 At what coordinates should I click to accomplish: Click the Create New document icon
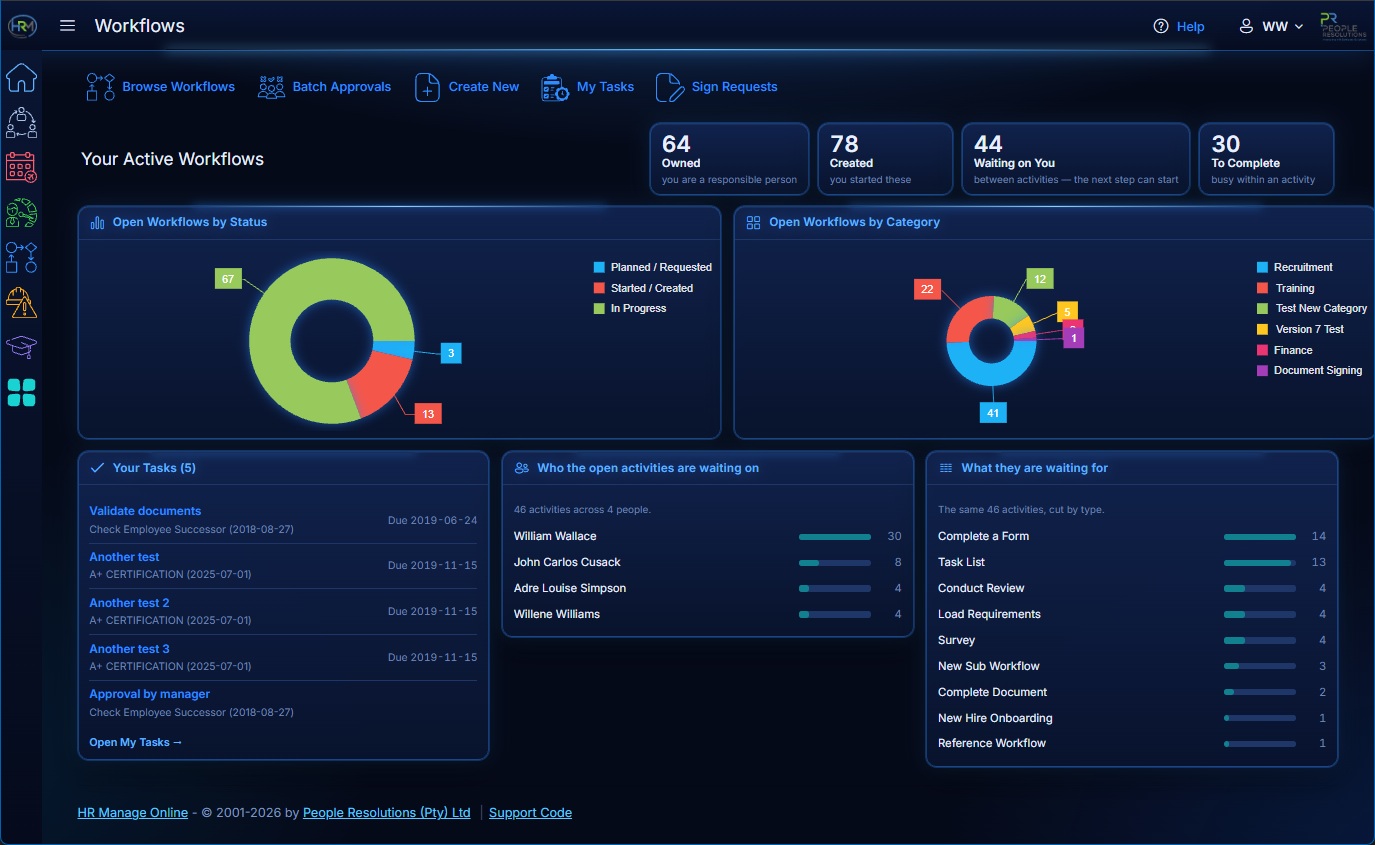[x=427, y=87]
